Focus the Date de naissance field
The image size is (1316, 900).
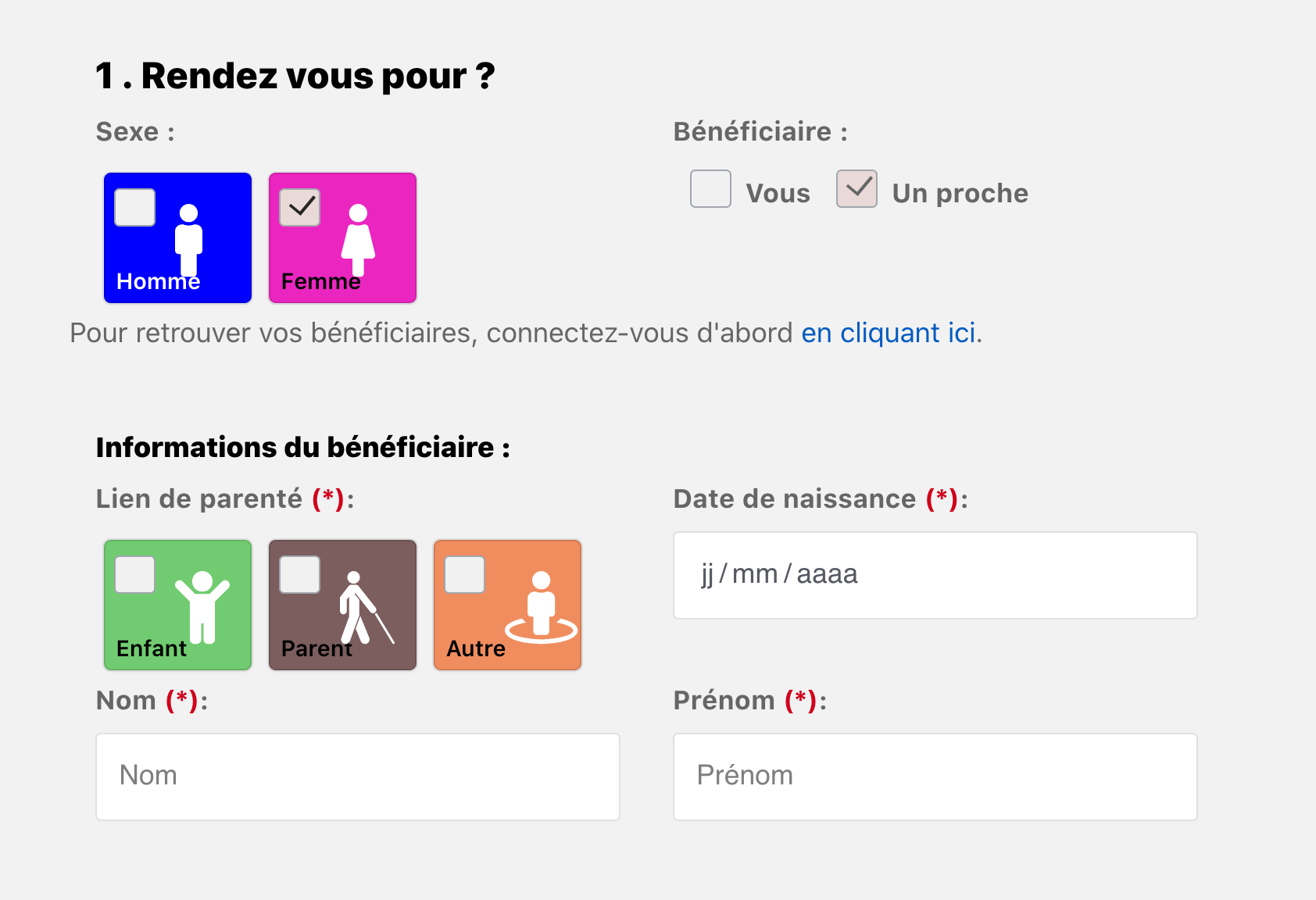click(935, 575)
